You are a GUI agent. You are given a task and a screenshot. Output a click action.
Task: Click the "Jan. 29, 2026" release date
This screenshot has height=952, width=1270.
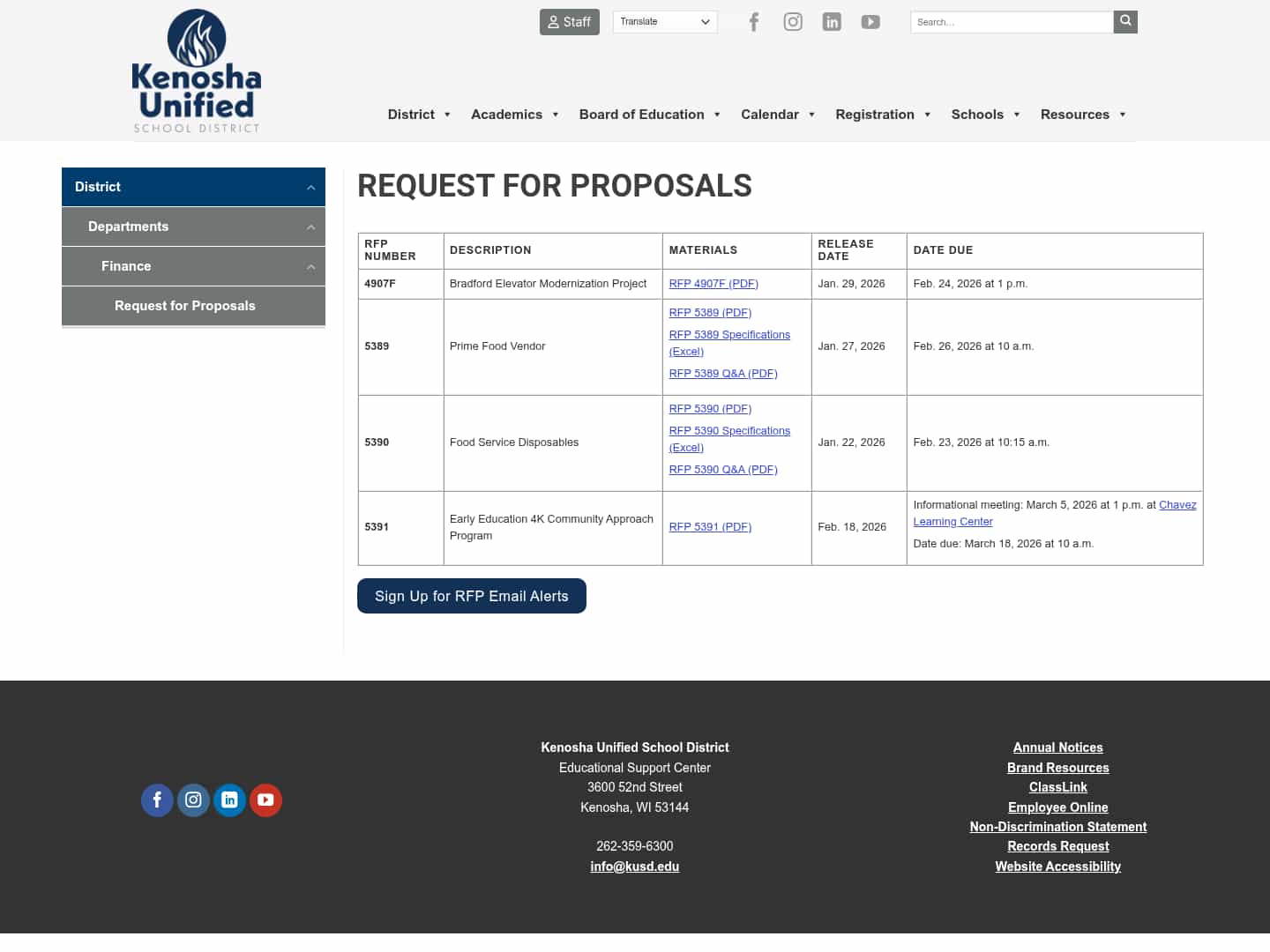click(x=851, y=284)
